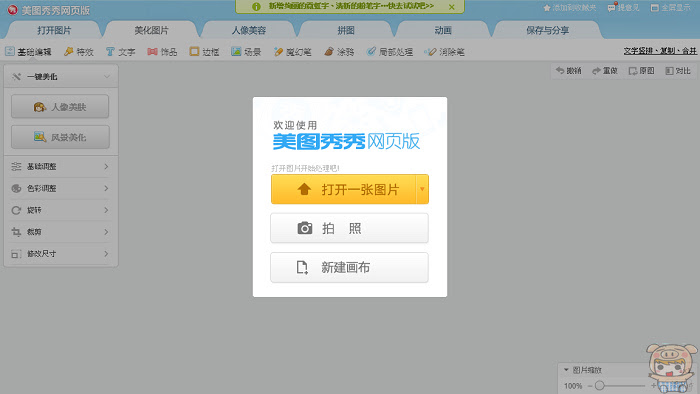Screen dimensions: 700x394
Task: Click the Meitu logo in the title bar
Action: [x=12, y=9]
